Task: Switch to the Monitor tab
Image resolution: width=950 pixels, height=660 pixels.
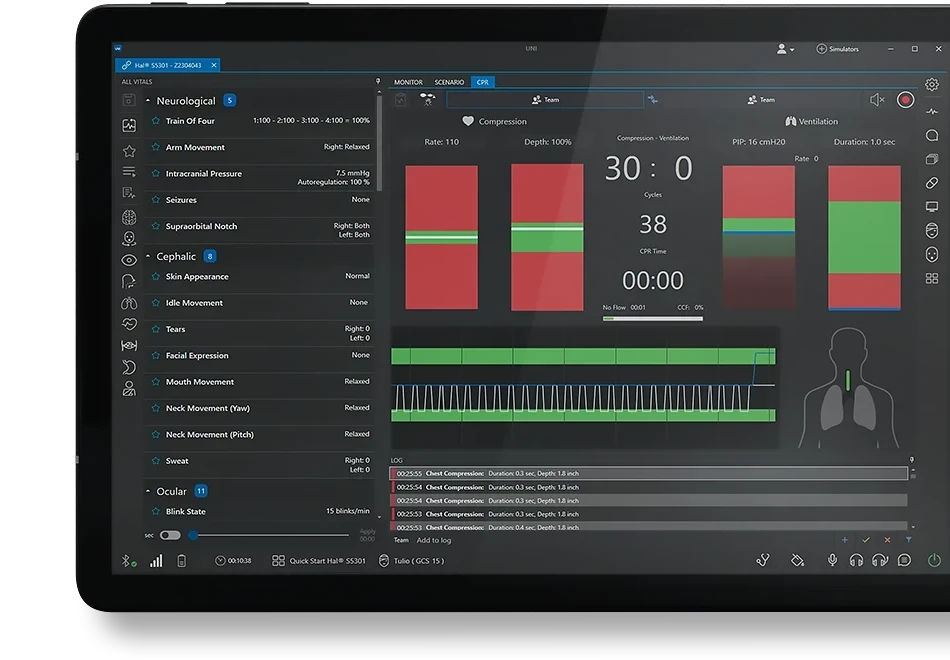Action: [408, 82]
